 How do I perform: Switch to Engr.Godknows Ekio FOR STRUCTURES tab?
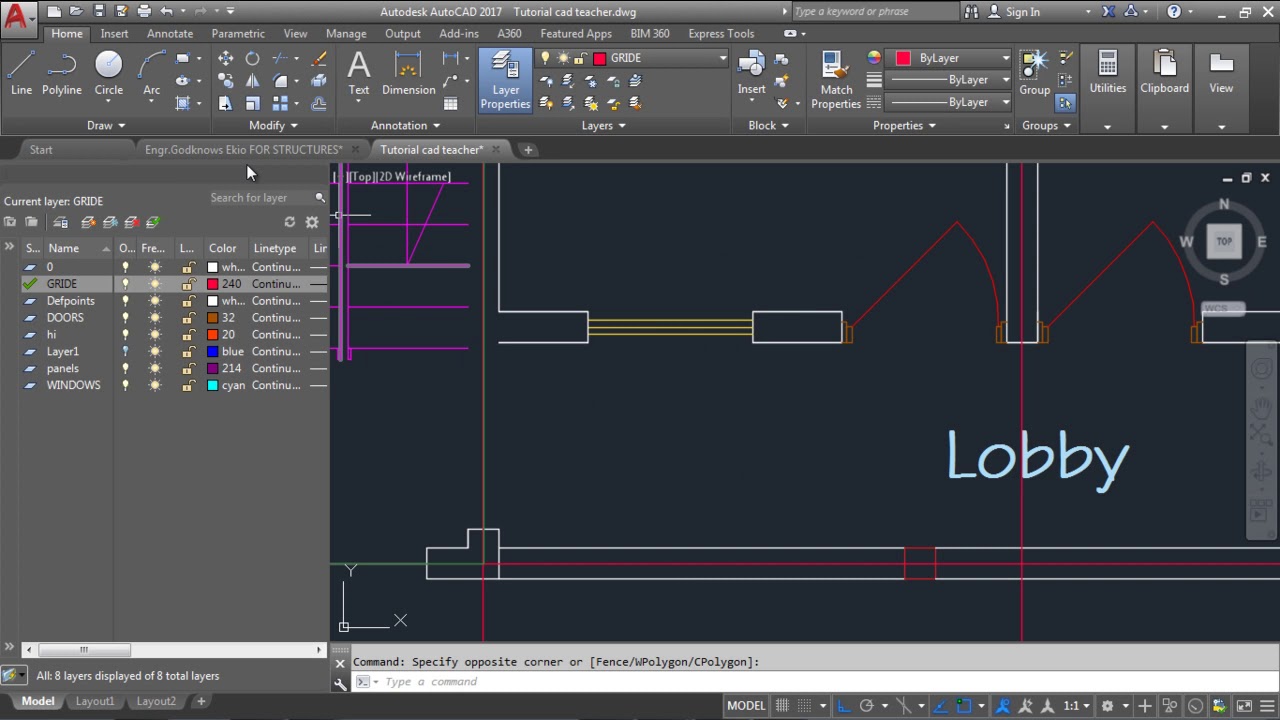click(x=243, y=150)
